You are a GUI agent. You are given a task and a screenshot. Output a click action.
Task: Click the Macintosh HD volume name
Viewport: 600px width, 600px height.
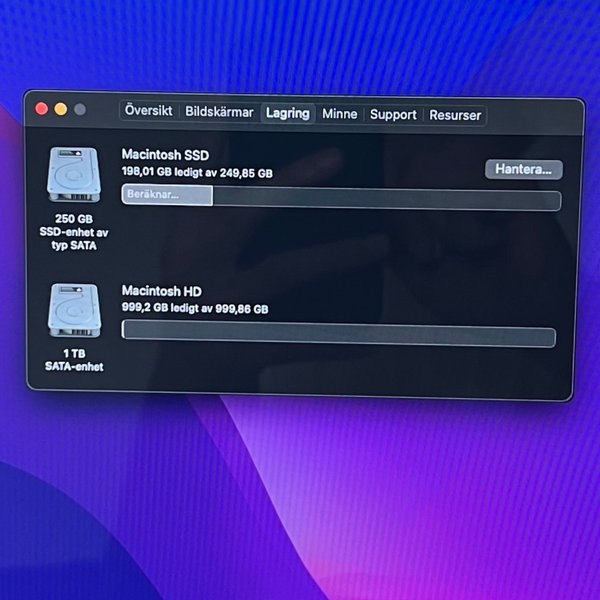[161, 291]
